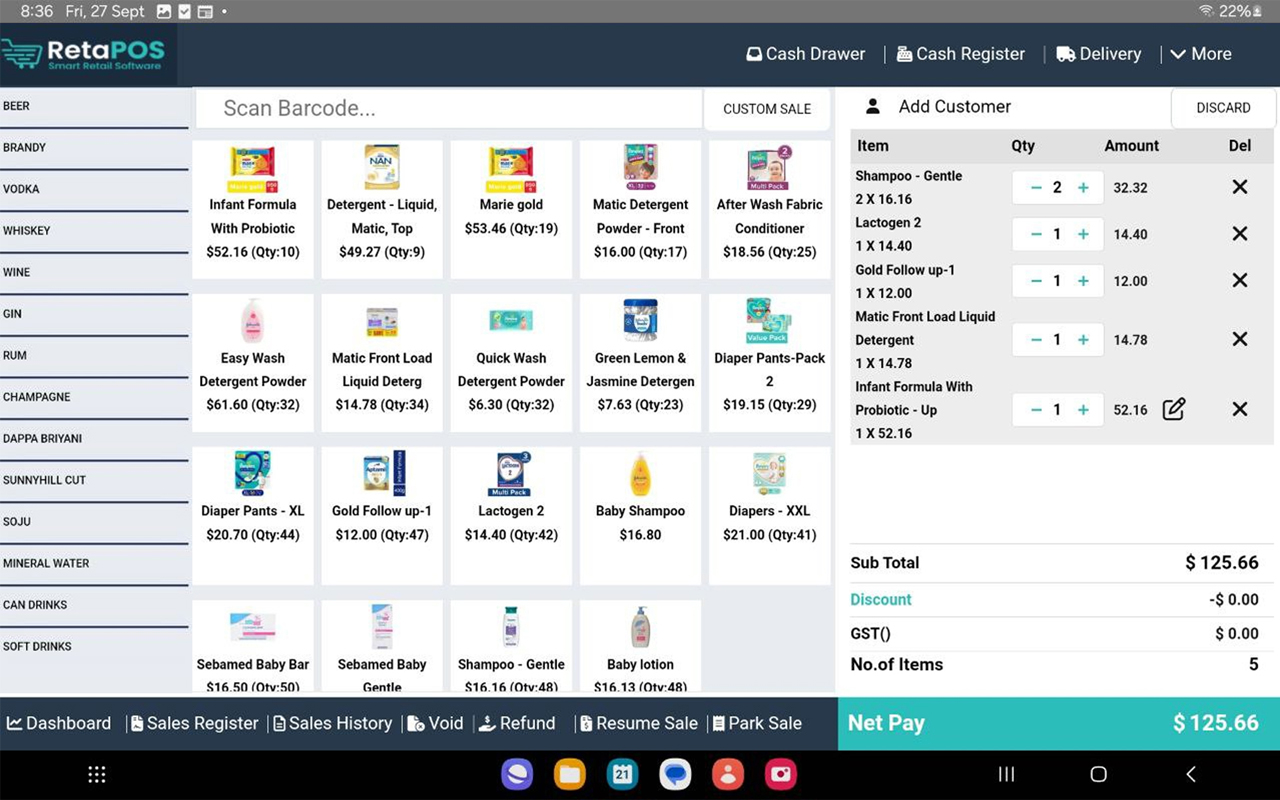The height and width of the screenshot is (800, 1280).
Task: Select the WHISKEY category
Action: [94, 231]
